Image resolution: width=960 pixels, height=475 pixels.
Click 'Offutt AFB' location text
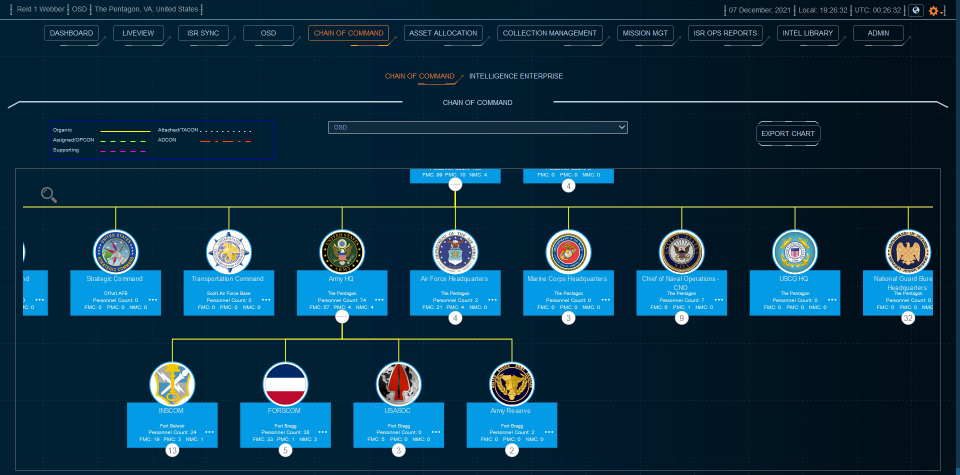click(x=116, y=294)
